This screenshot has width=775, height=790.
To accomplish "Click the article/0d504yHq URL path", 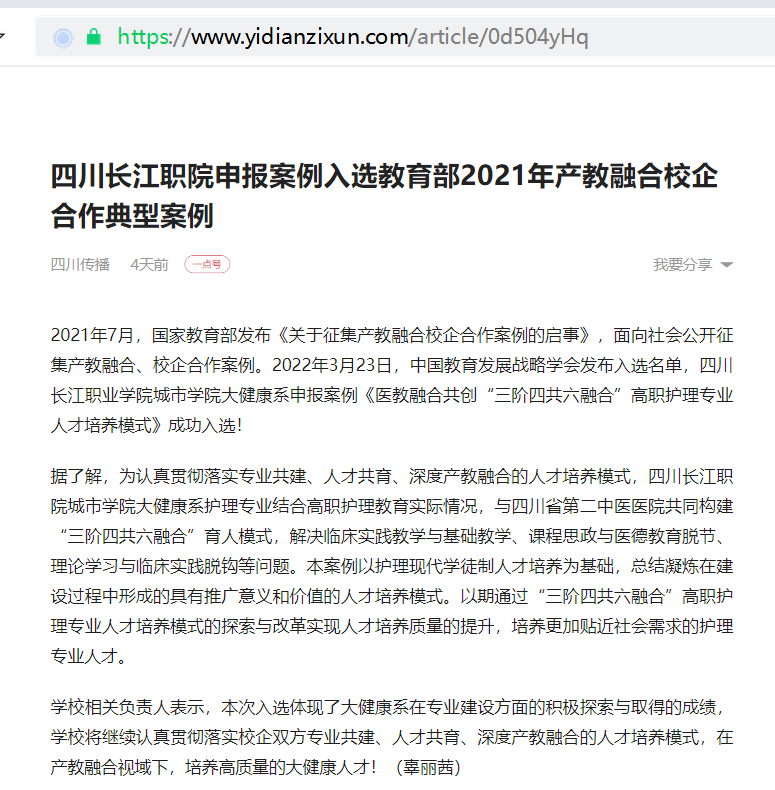I will point(502,37).
